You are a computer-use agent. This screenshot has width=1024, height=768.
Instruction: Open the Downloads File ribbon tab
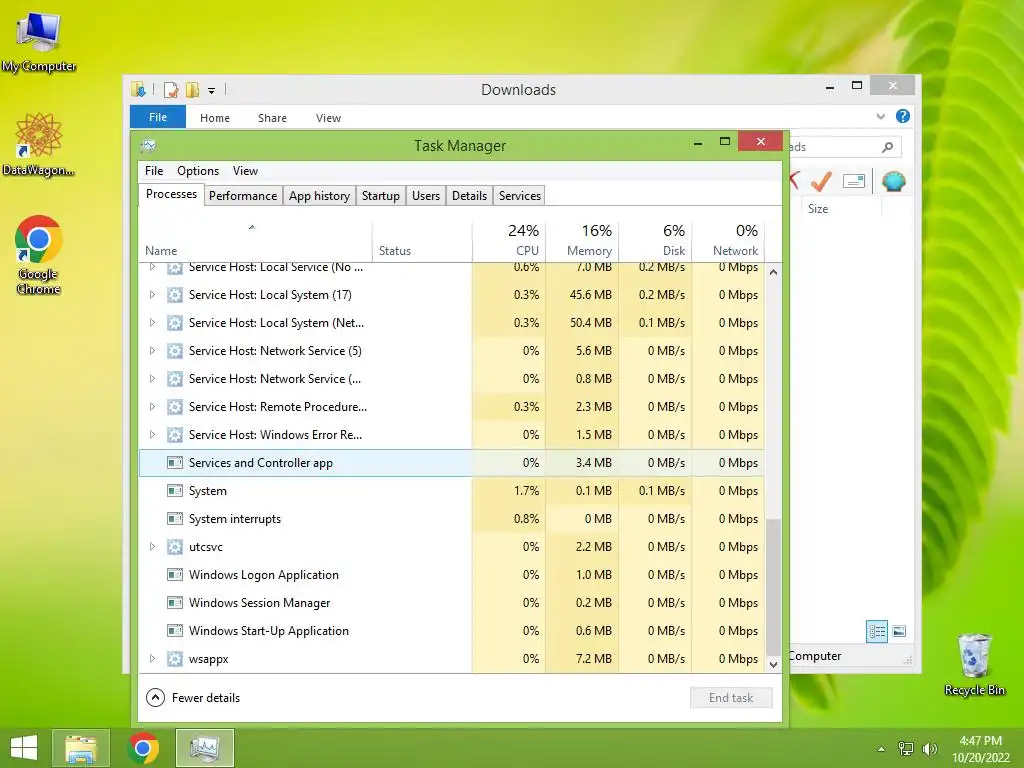point(158,118)
